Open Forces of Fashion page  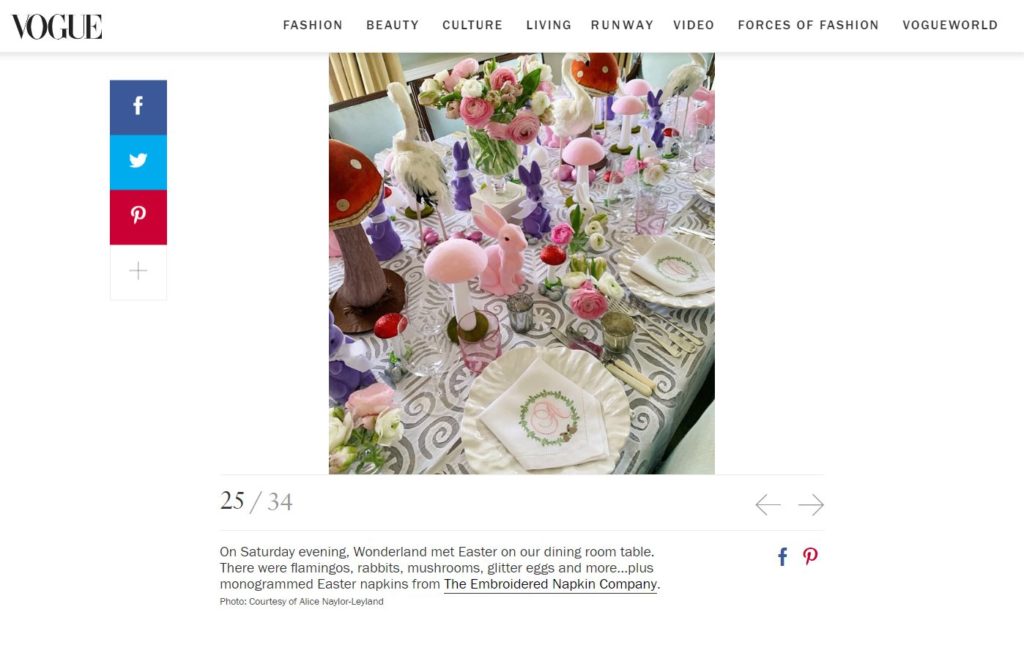click(x=808, y=25)
